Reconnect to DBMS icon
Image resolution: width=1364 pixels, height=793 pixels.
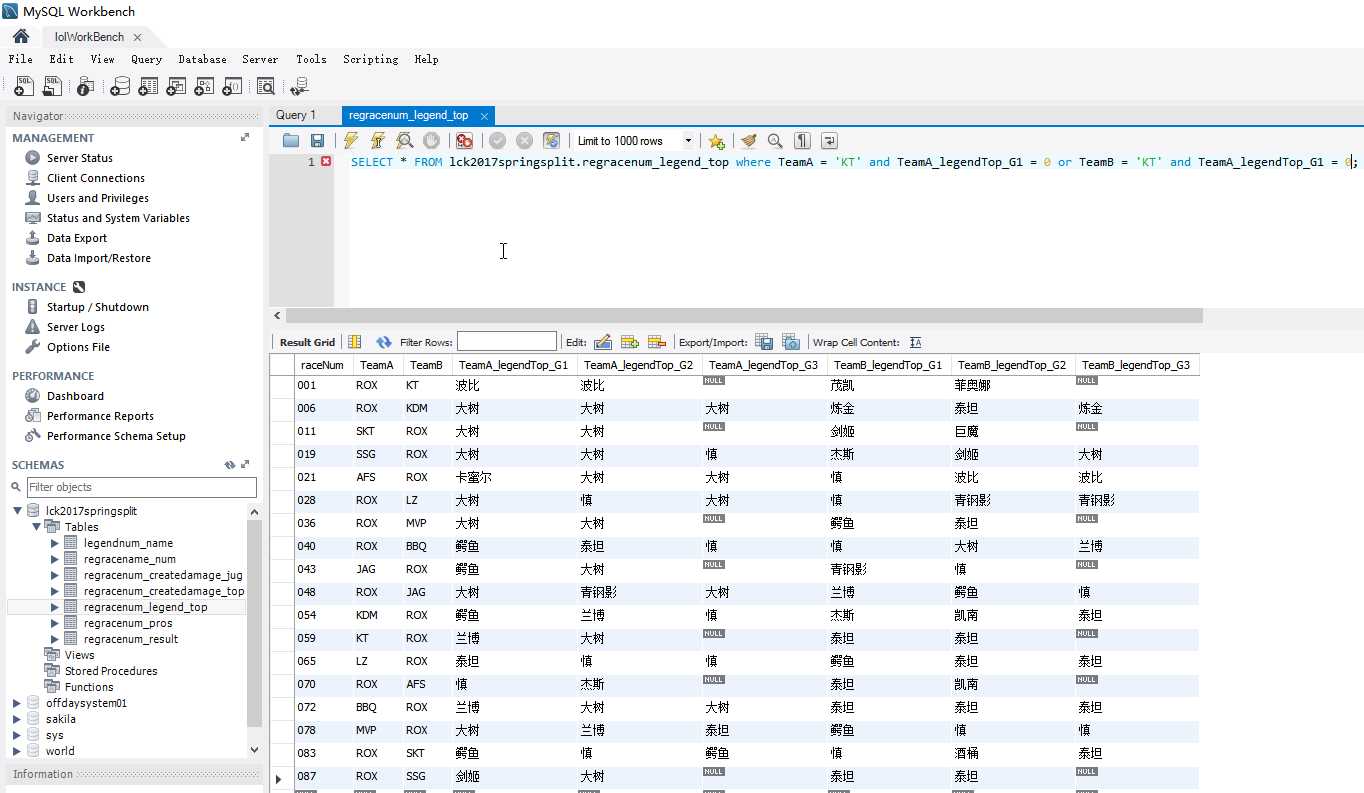coord(299,87)
